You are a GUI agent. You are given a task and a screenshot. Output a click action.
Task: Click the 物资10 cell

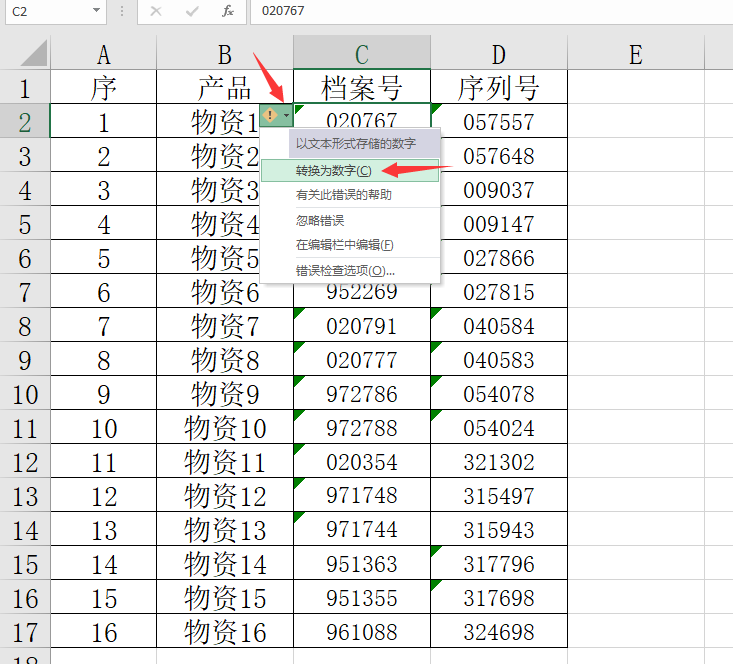[x=225, y=427]
